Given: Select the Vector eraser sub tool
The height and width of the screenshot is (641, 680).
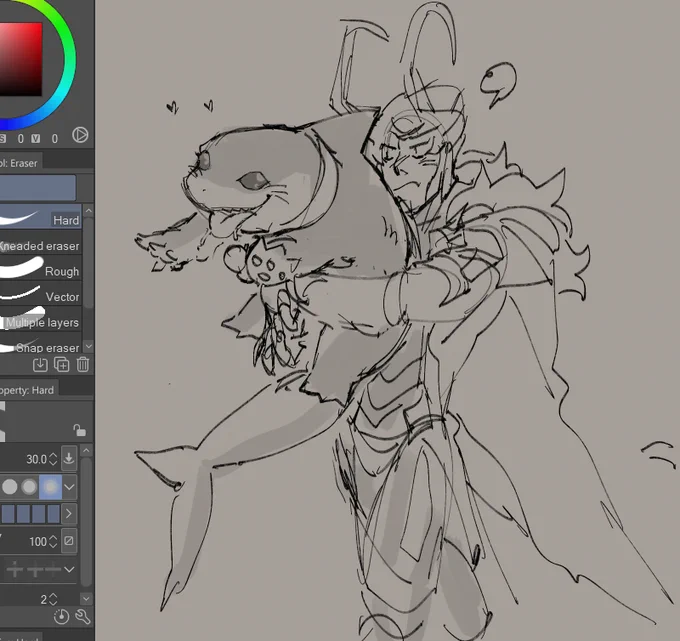Looking at the screenshot, I should click(x=41, y=294).
